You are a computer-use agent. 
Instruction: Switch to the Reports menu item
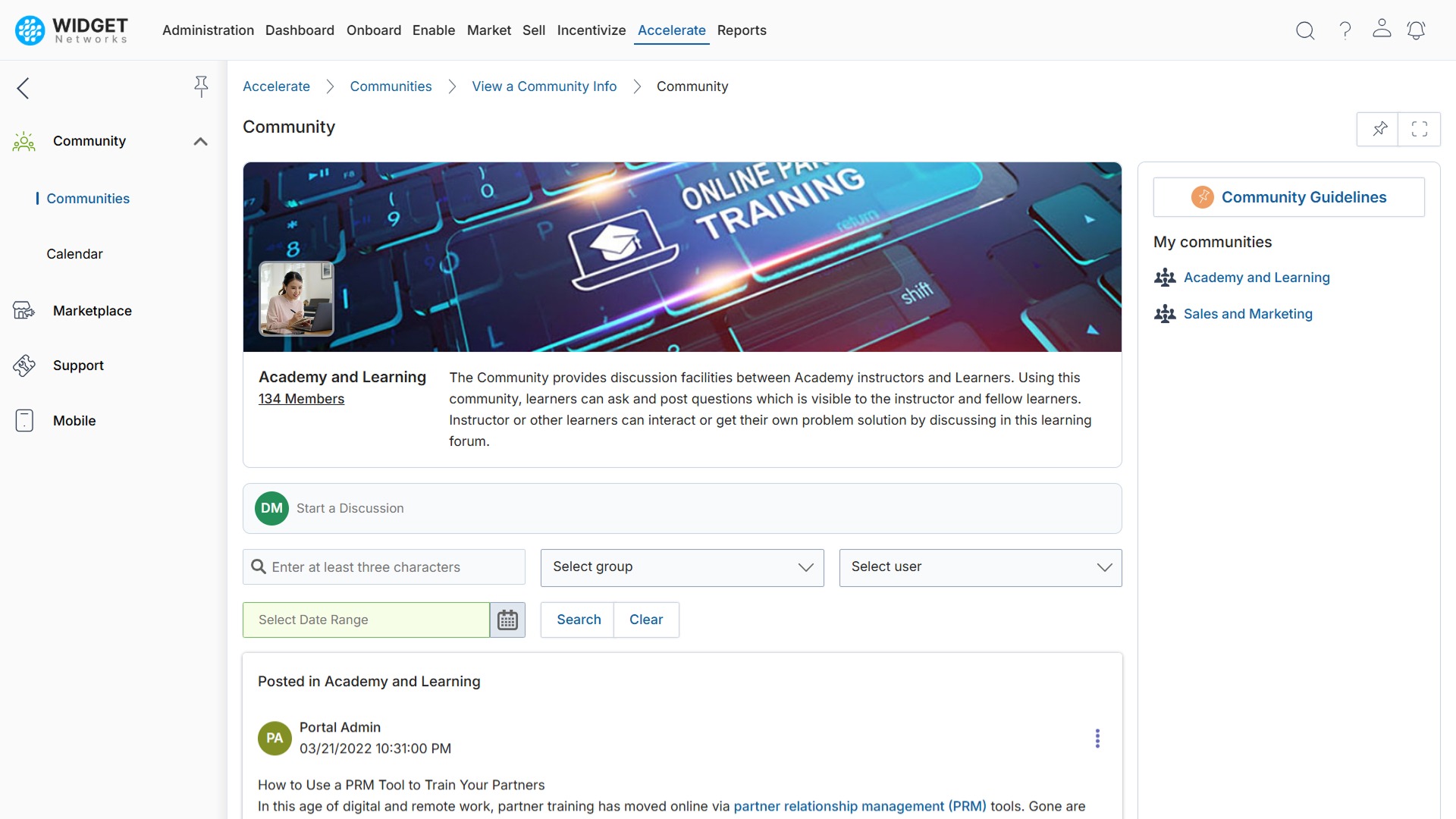click(x=742, y=30)
